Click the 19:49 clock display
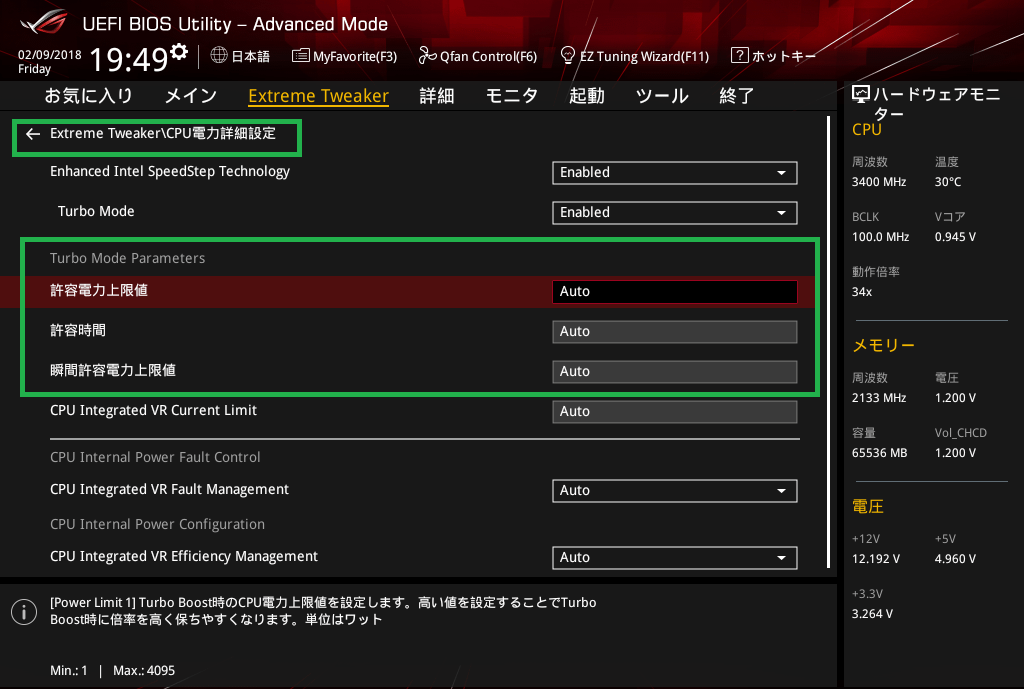The image size is (1024, 689). [129, 59]
